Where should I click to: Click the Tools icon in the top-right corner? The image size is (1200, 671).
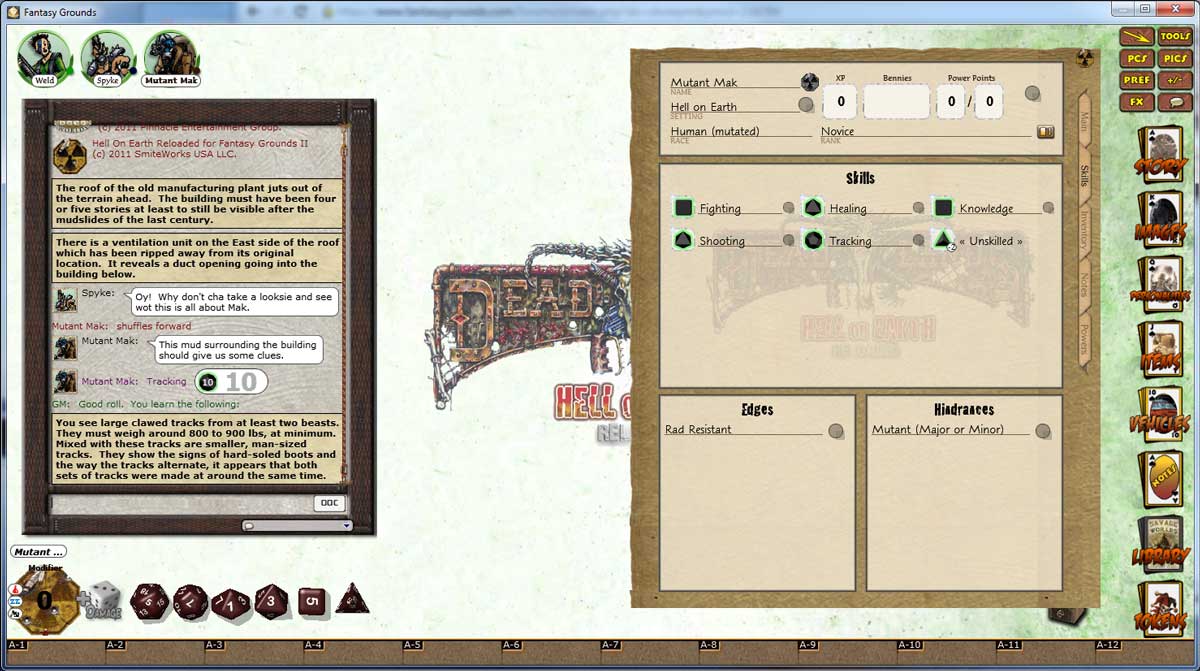(x=1175, y=35)
